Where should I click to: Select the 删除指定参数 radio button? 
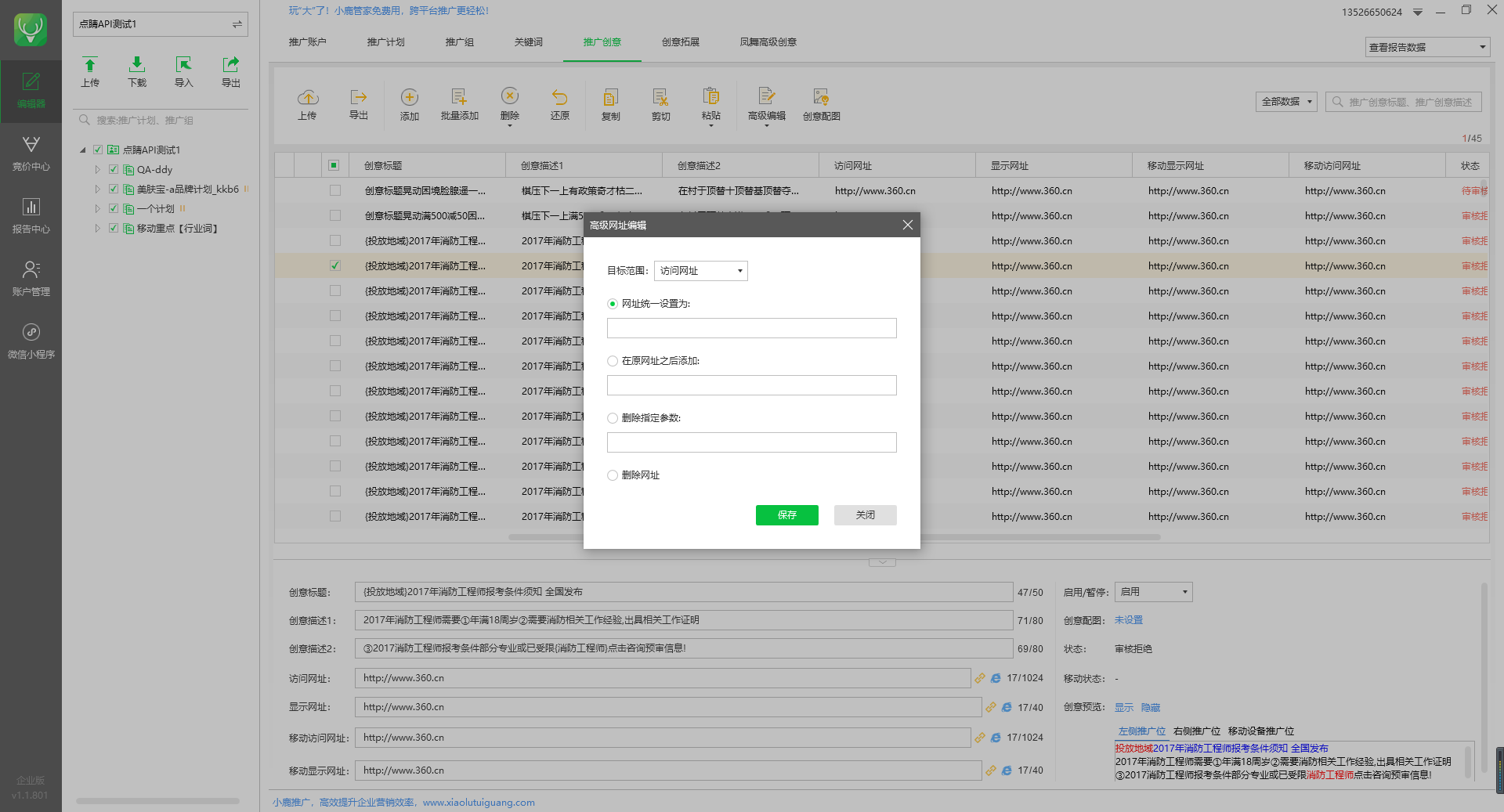click(613, 418)
